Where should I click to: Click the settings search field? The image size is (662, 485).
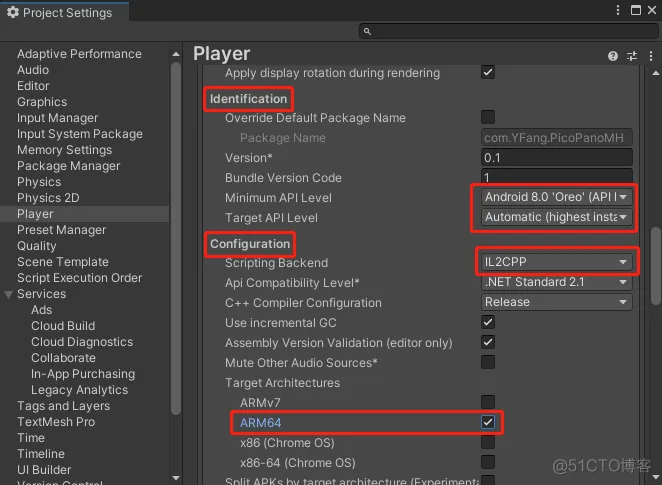[508, 31]
